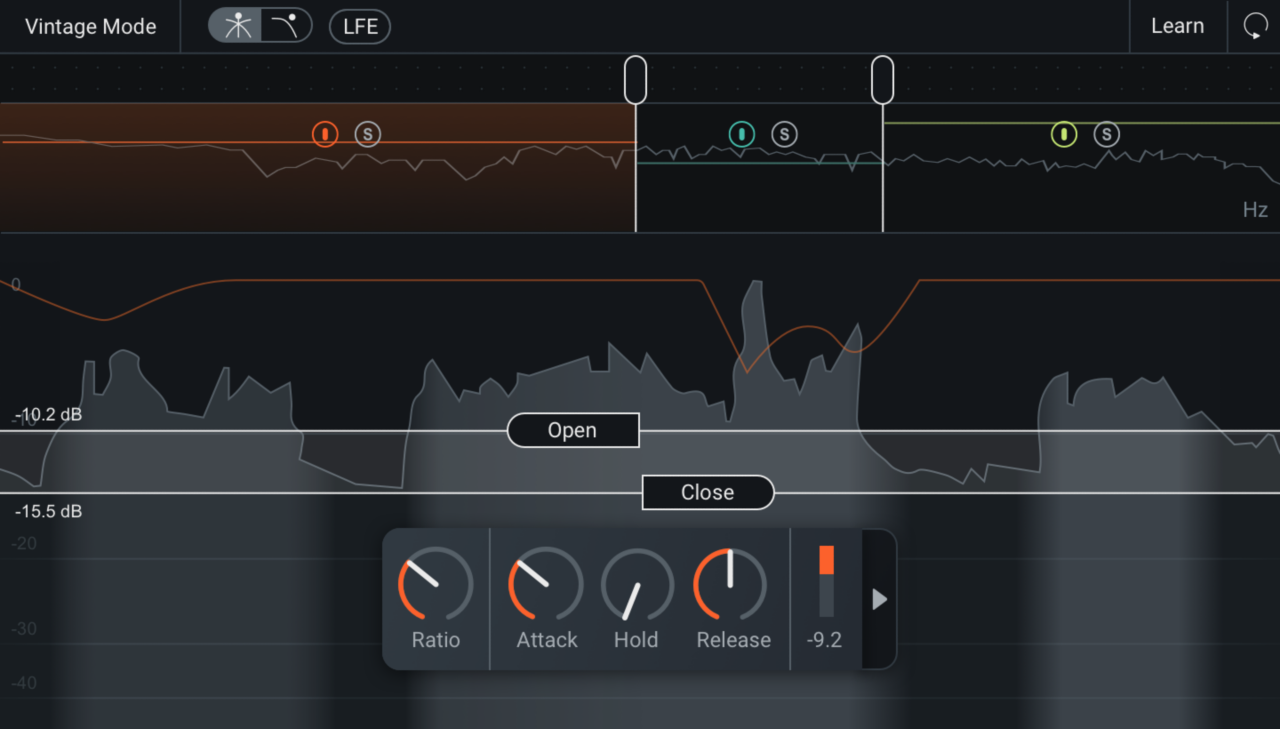Click the Release knob
The image size is (1280, 729).
pyautogui.click(x=731, y=585)
